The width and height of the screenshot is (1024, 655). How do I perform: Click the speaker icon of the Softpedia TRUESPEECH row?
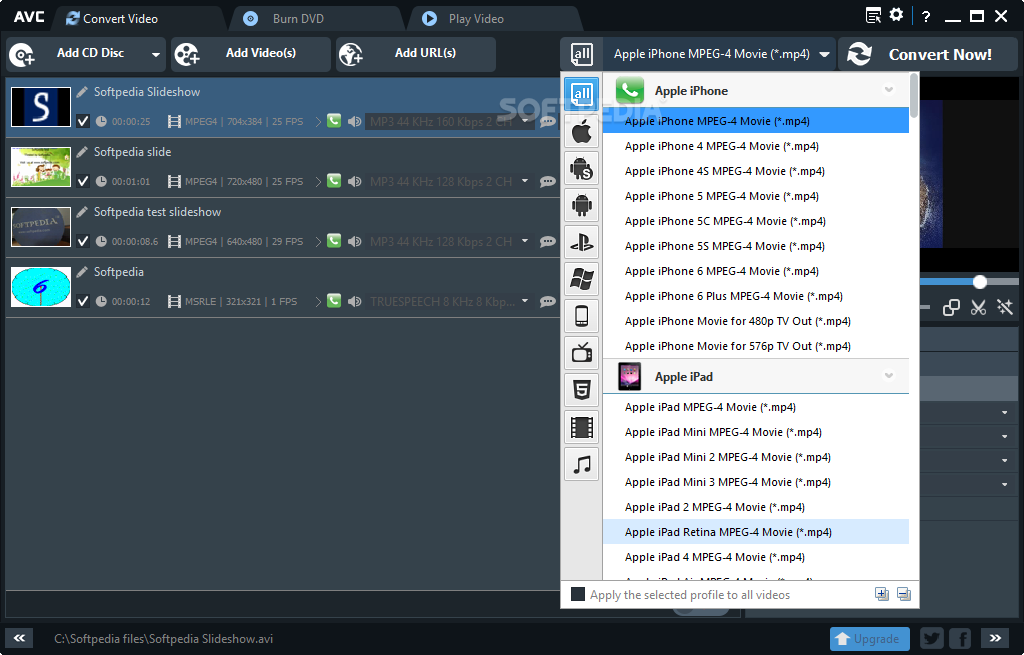(355, 302)
